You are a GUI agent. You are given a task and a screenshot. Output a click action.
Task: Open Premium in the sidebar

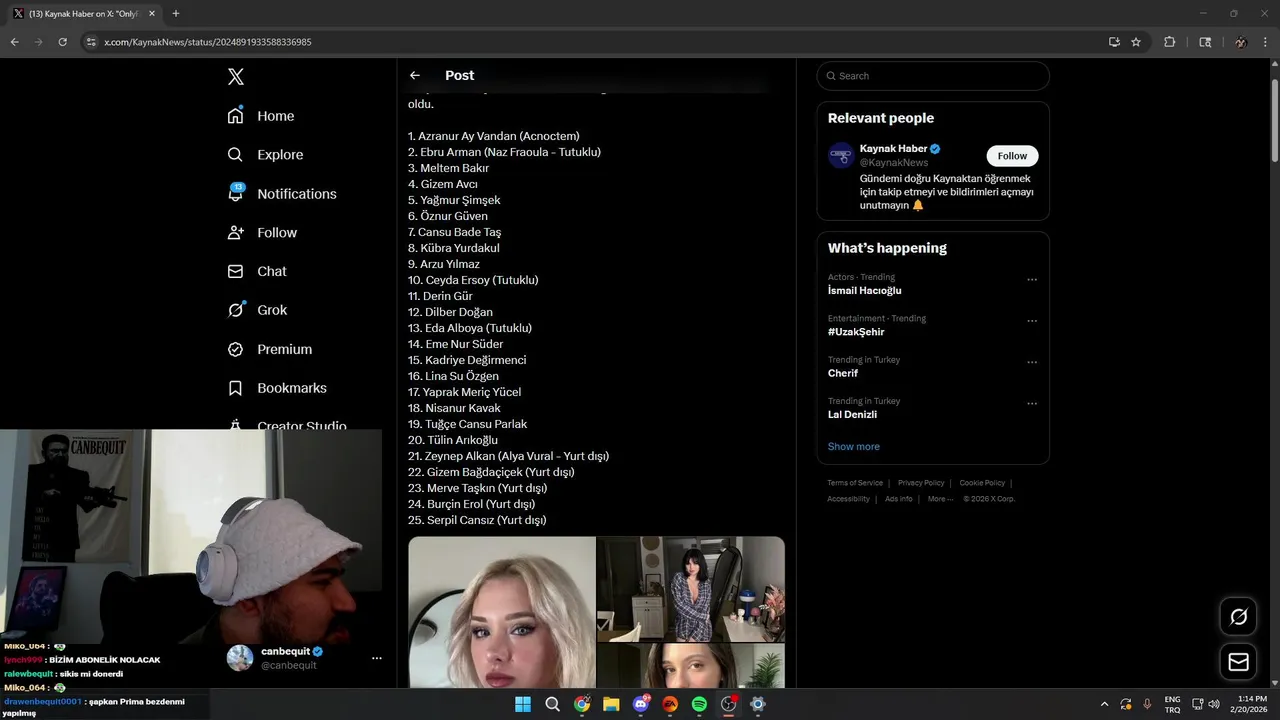coord(270,349)
